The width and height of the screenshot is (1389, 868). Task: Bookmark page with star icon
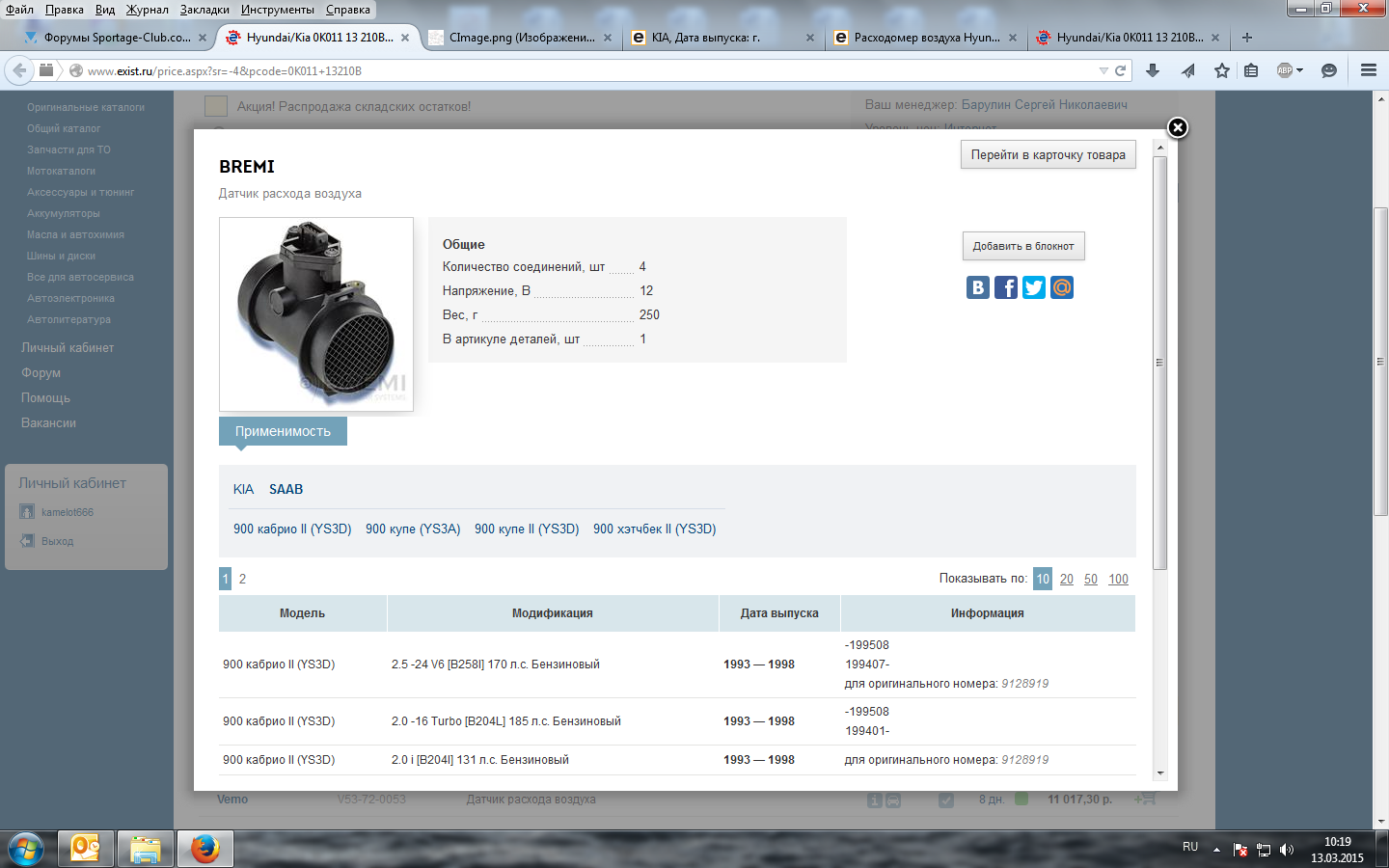point(1222,70)
